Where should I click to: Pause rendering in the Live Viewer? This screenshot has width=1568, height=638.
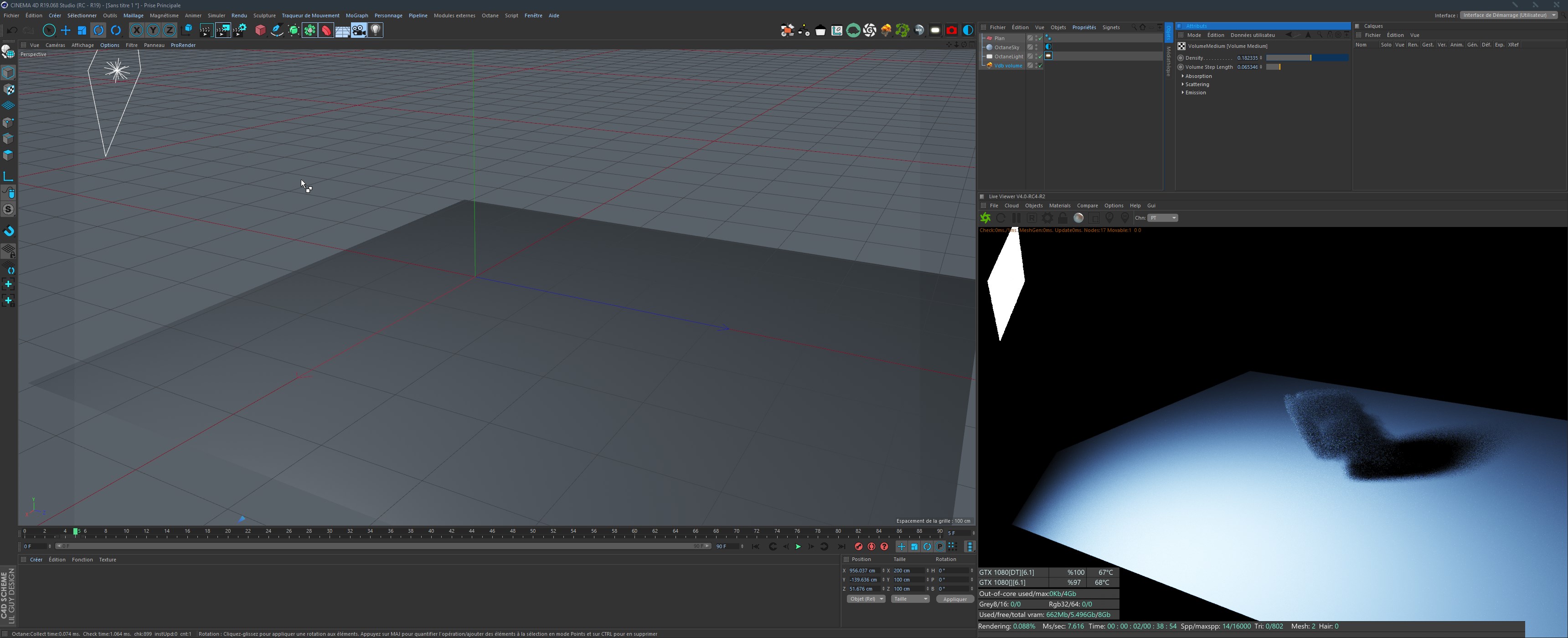1016,218
